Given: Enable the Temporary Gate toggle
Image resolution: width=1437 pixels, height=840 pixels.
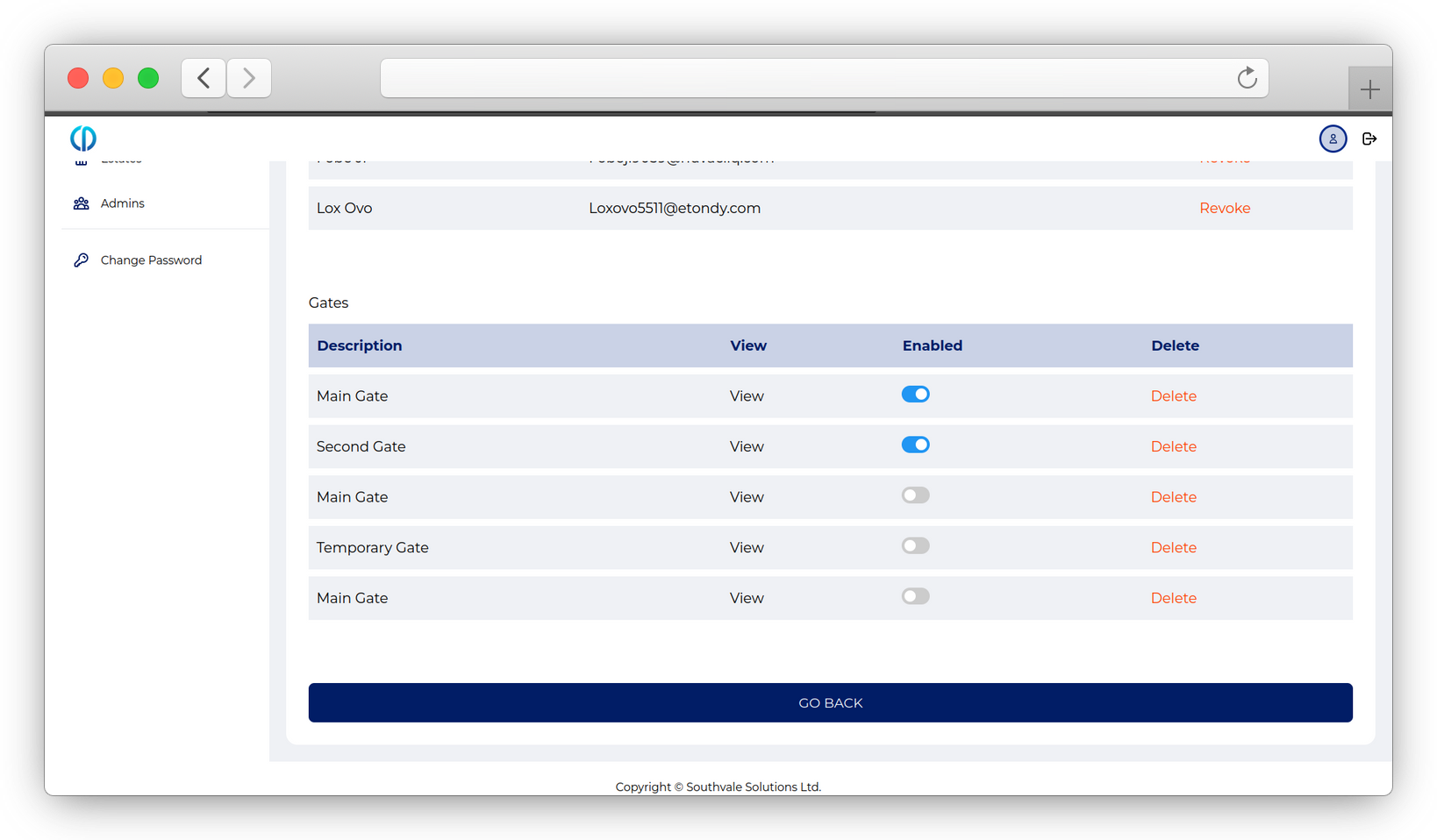Looking at the screenshot, I should tap(915, 546).
